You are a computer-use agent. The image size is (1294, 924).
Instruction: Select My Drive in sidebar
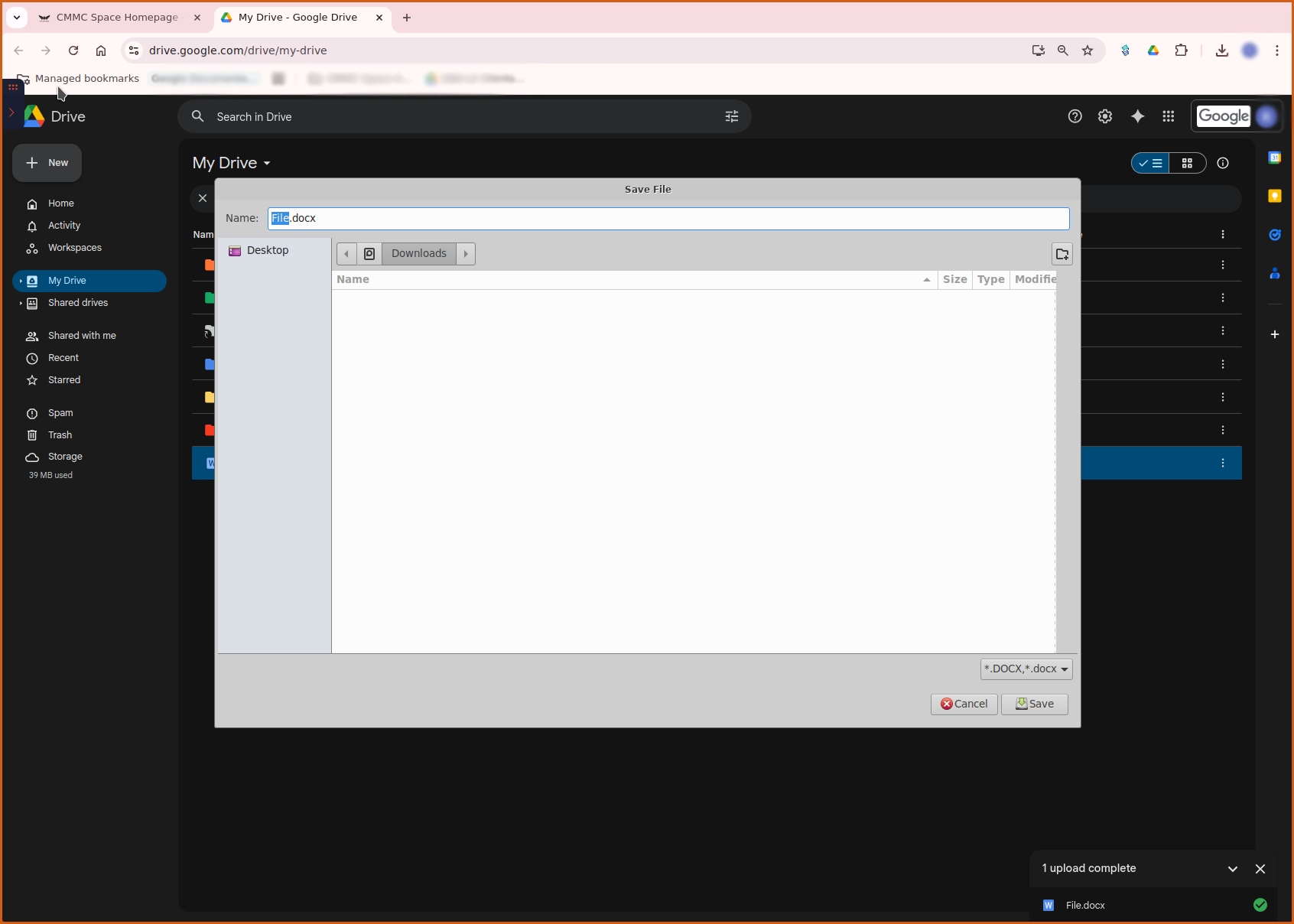pos(90,281)
